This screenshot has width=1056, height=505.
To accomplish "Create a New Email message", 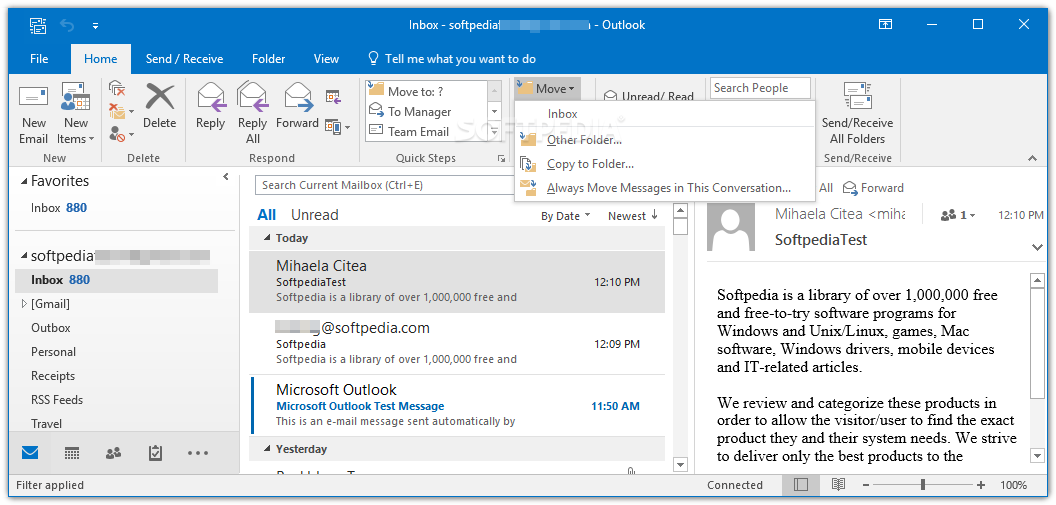I will (33, 113).
